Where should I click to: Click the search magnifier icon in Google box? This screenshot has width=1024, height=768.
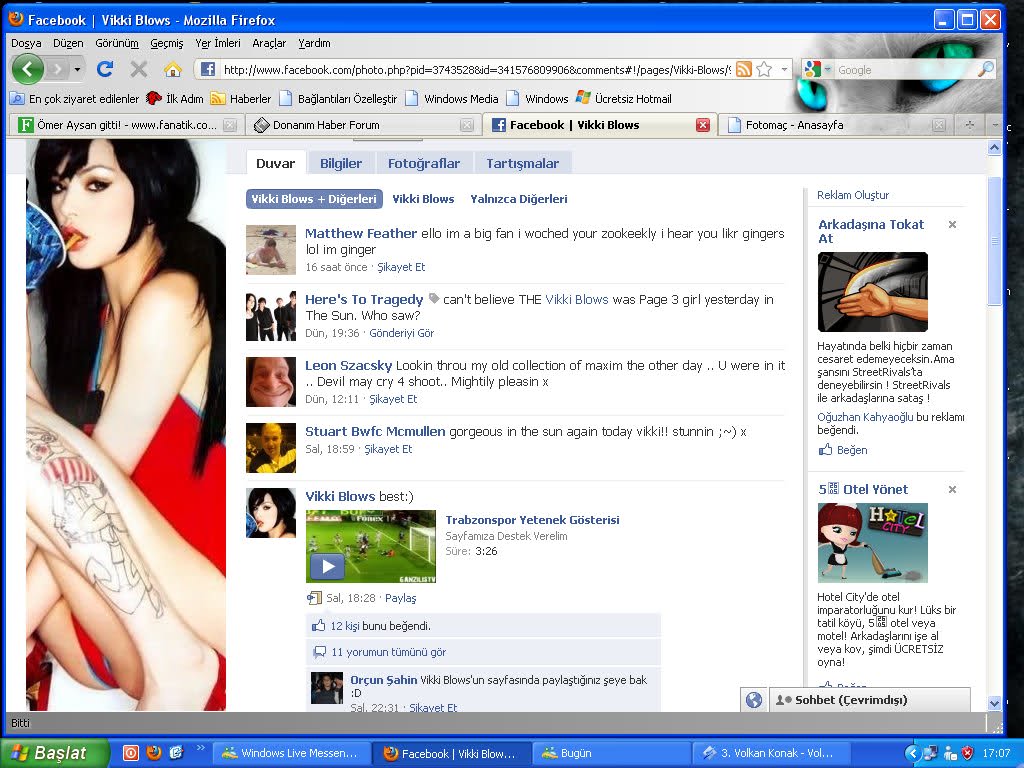(985, 69)
